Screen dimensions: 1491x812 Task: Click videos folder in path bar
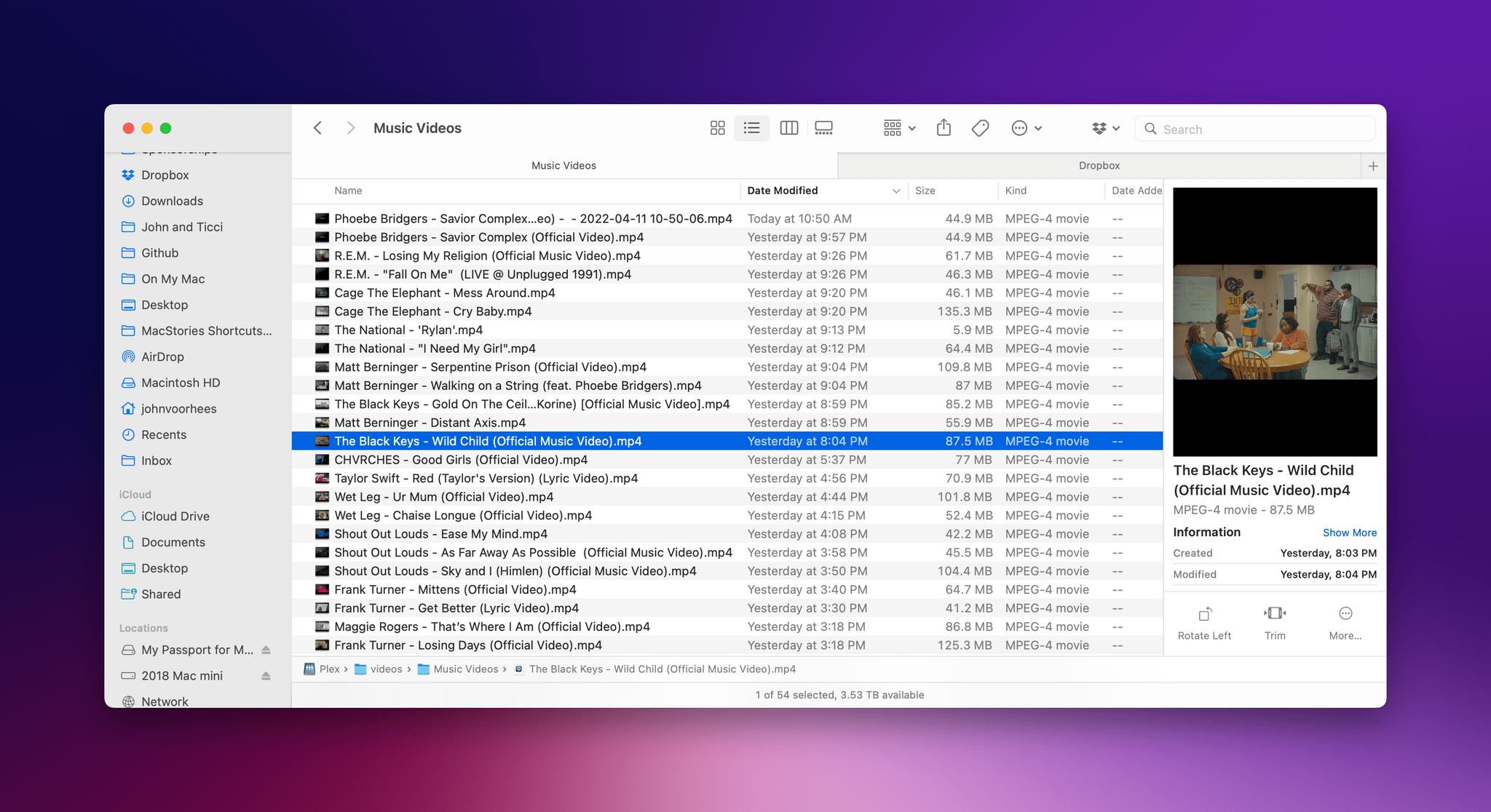click(379, 669)
